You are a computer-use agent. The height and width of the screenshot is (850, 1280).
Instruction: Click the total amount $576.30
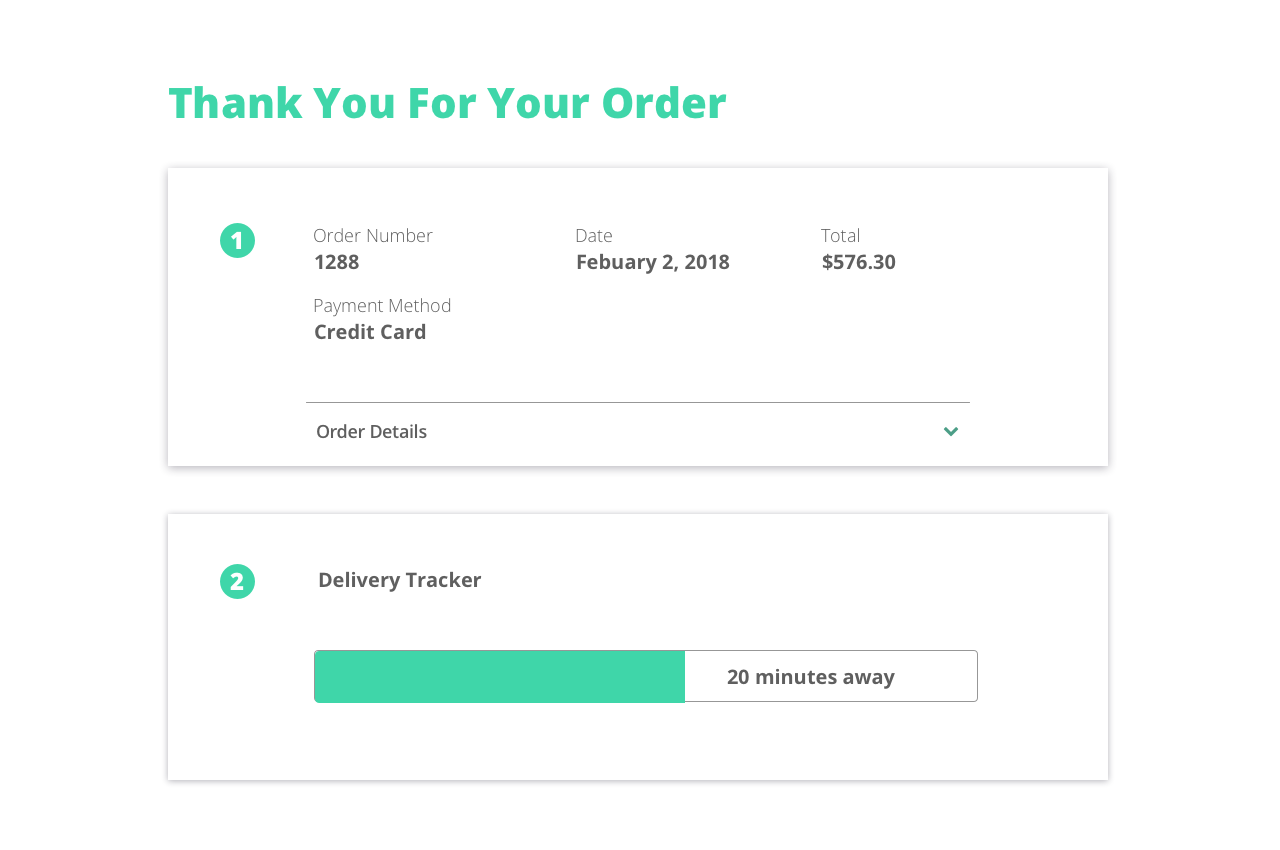point(858,262)
